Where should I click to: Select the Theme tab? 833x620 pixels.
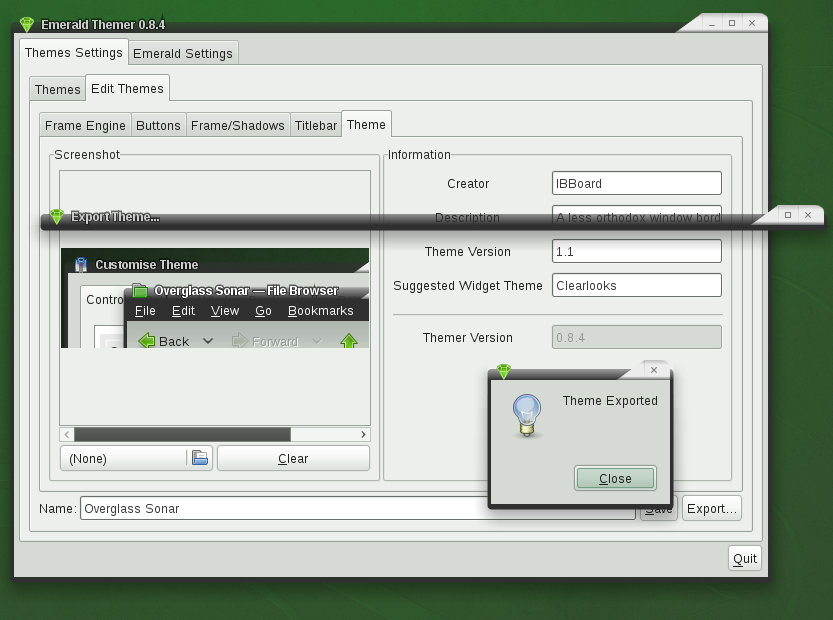(366, 124)
